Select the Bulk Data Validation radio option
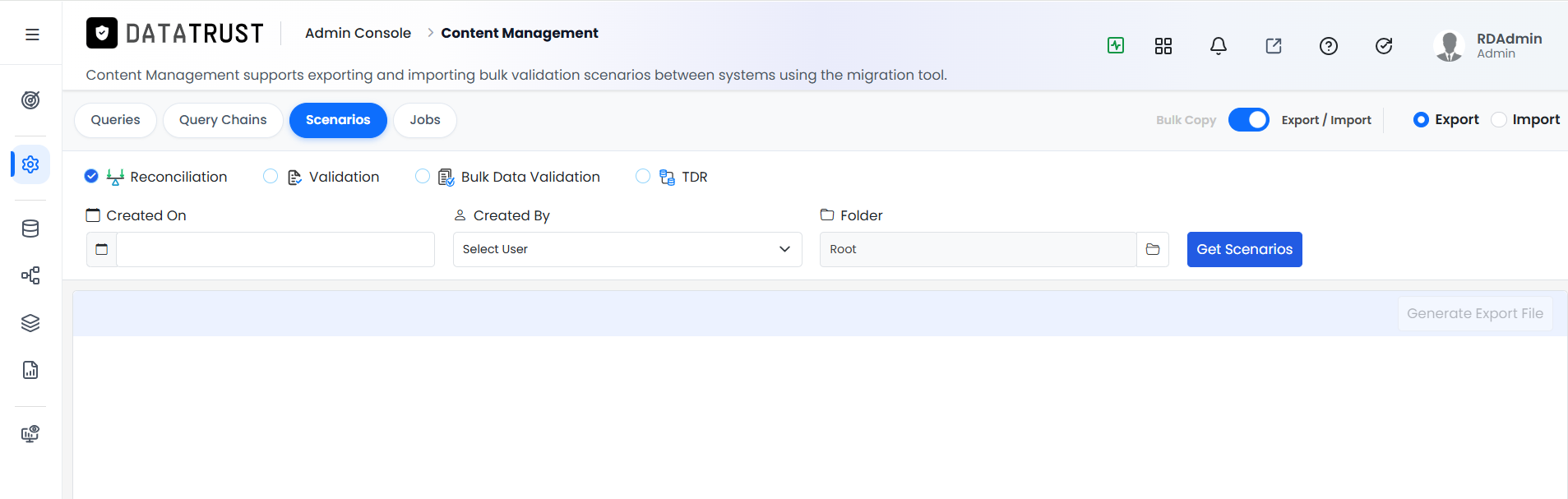This screenshot has height=499, width=1568. tap(423, 176)
